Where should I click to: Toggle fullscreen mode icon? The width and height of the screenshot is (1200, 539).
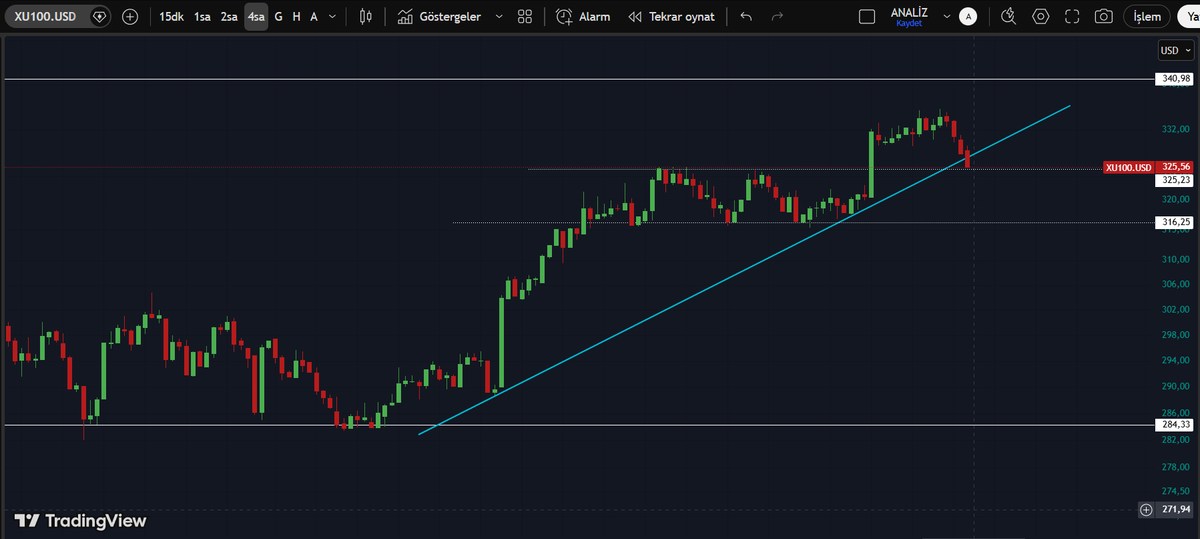pos(1072,17)
